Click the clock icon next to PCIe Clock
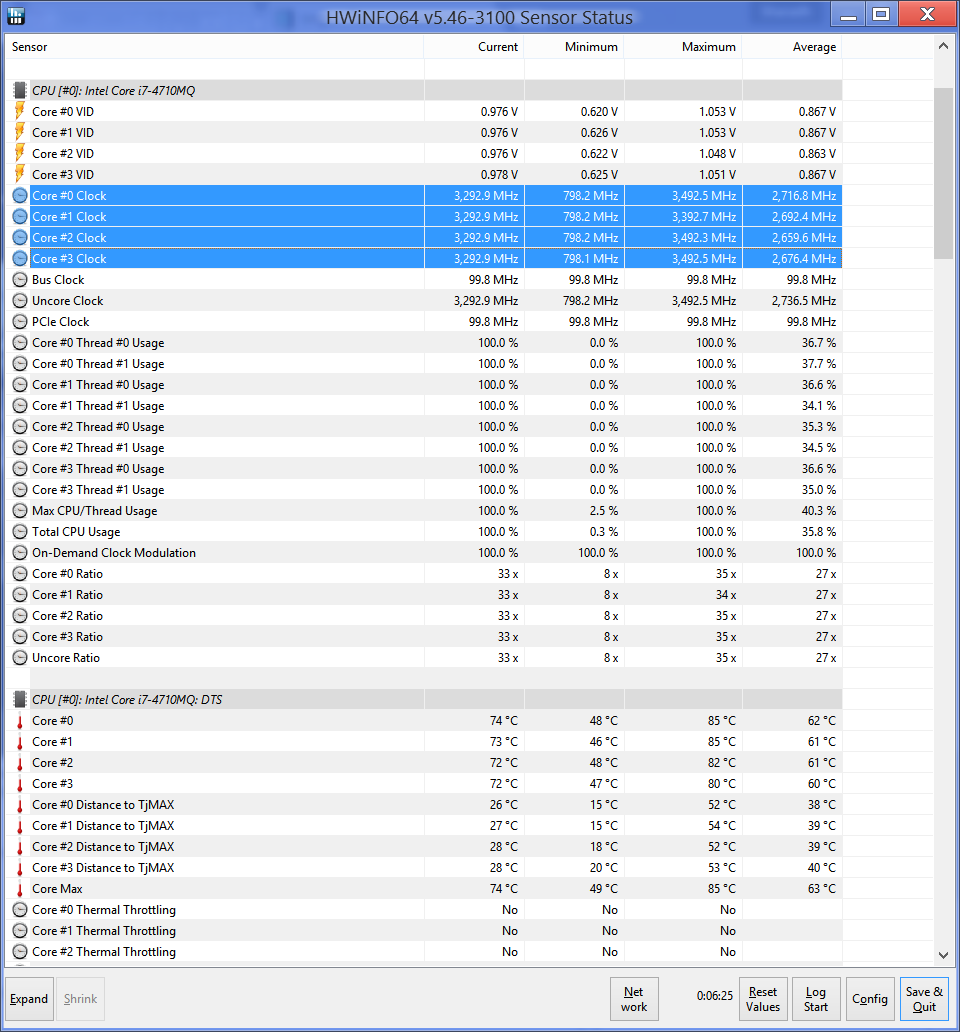 20,322
